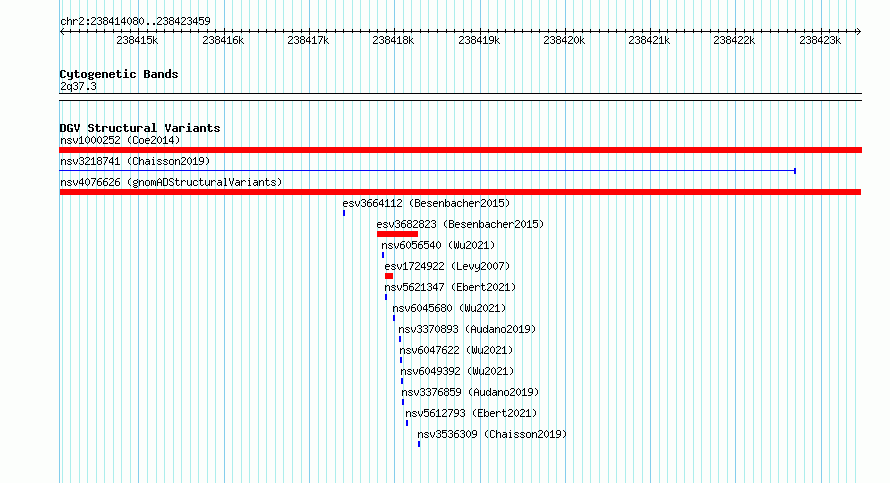Click the thin blue nsv3218741 variant line

[427, 171]
